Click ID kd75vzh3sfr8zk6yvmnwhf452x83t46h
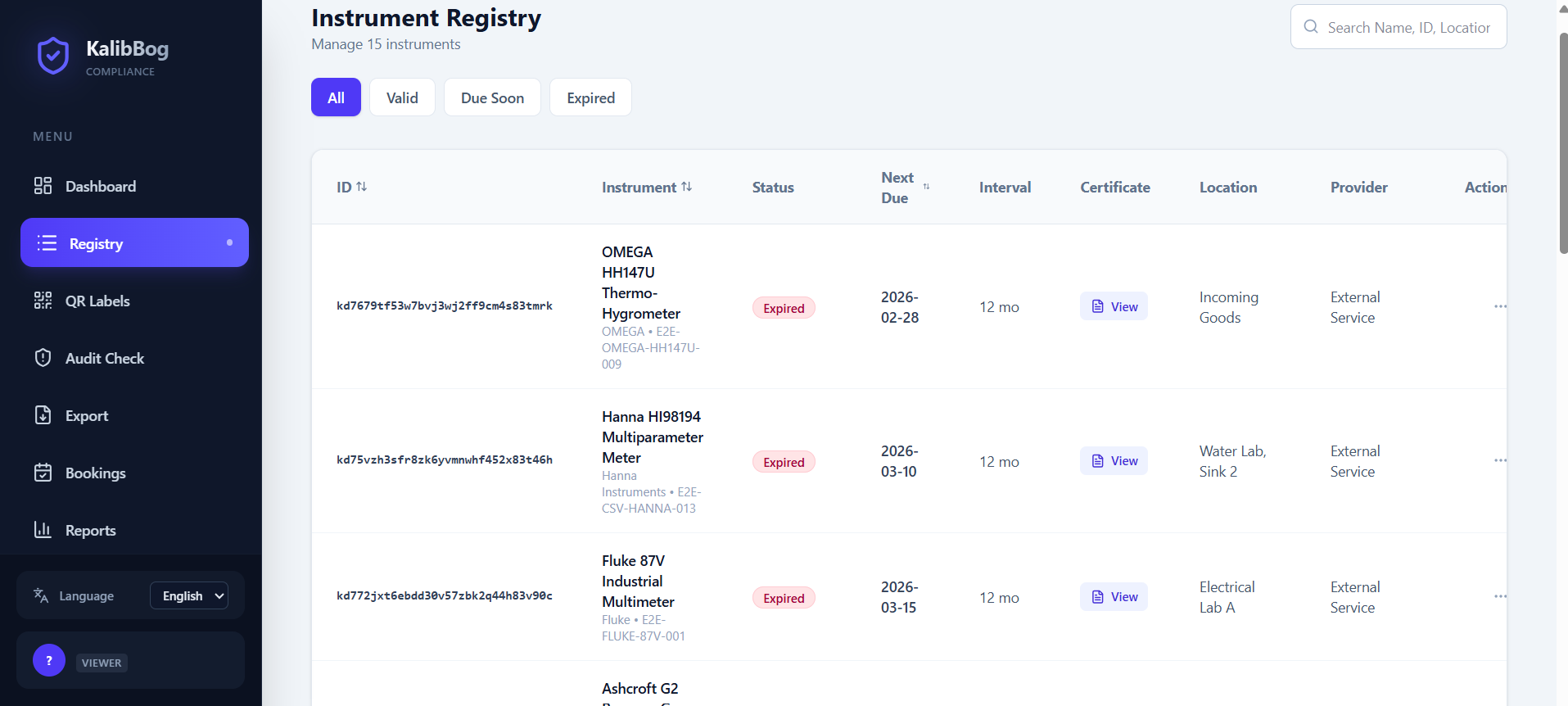1568x706 pixels. pyautogui.click(x=445, y=460)
